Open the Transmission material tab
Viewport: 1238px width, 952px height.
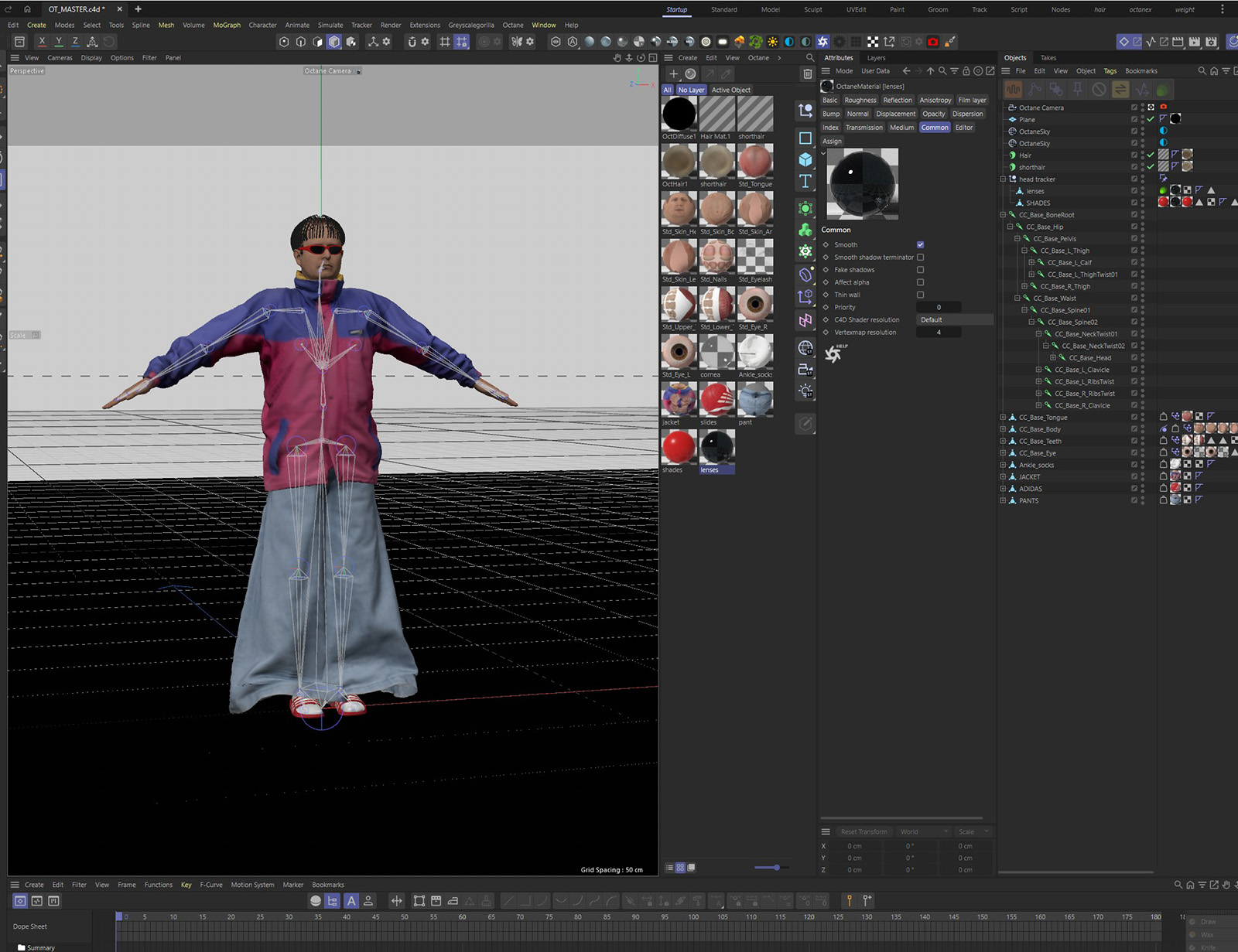pos(864,128)
